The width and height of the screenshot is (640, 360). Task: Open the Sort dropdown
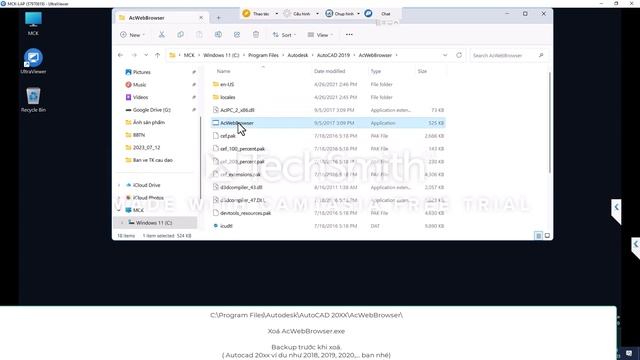click(x=284, y=35)
